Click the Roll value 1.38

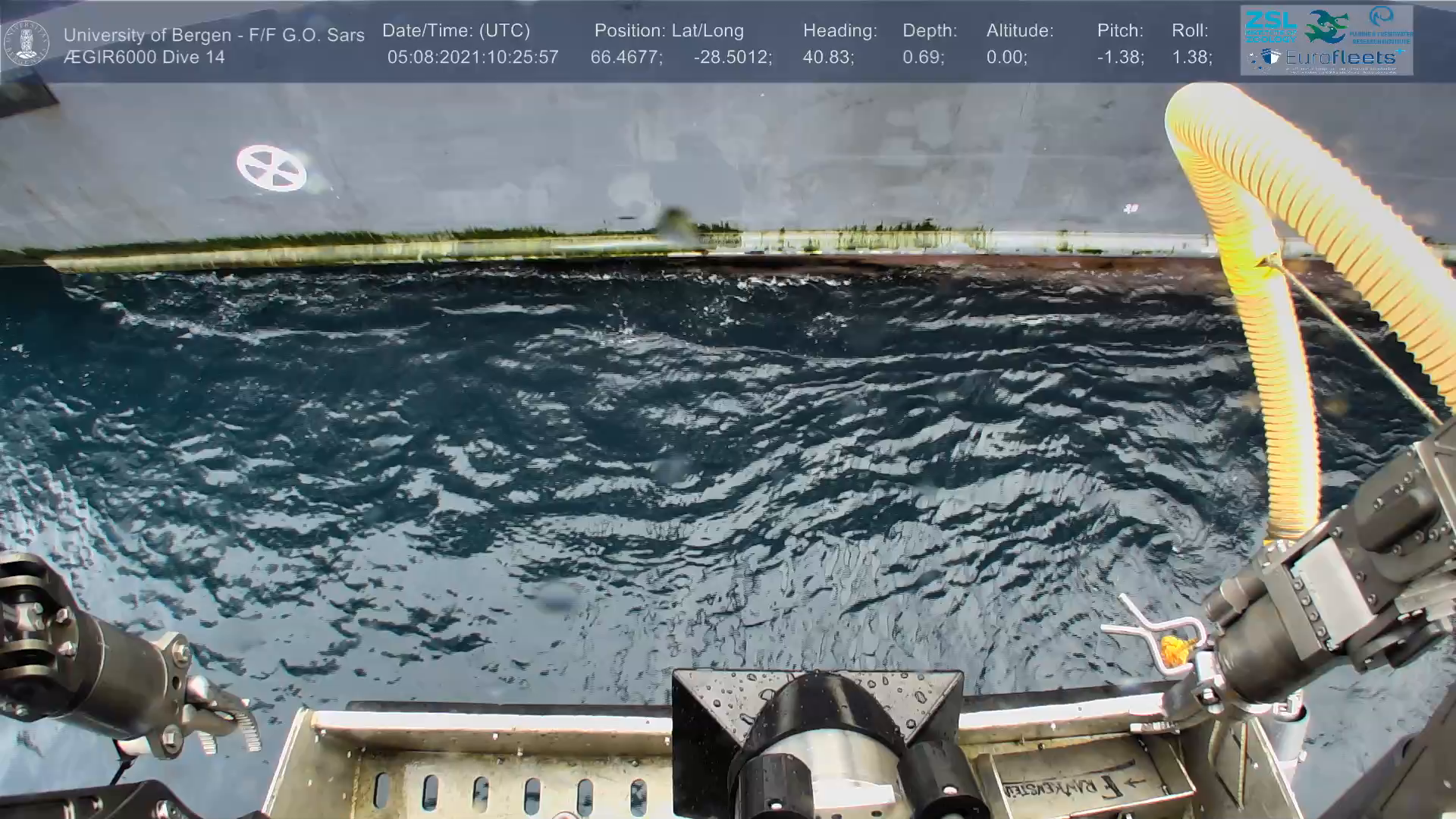point(1191,58)
